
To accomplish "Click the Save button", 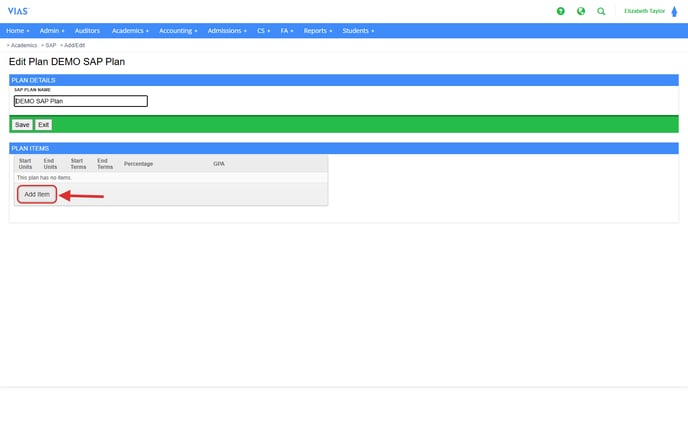I will 22,125.
